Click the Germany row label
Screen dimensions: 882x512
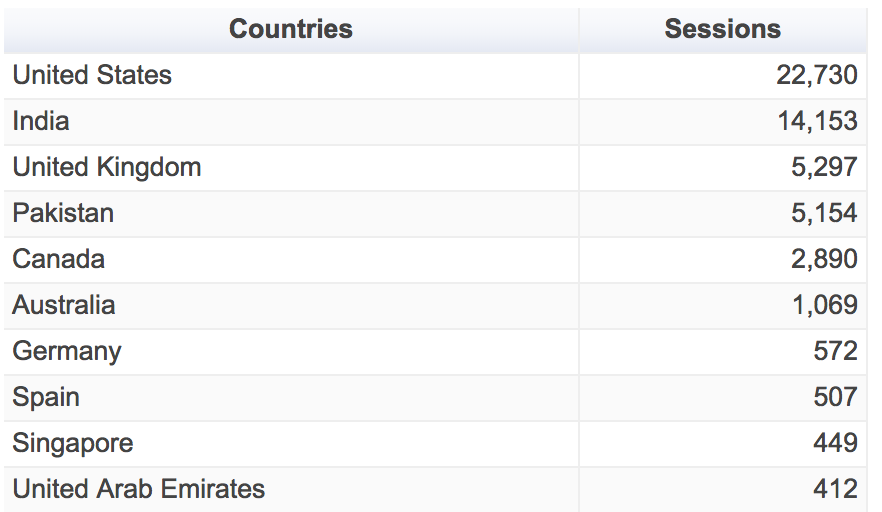(x=67, y=351)
